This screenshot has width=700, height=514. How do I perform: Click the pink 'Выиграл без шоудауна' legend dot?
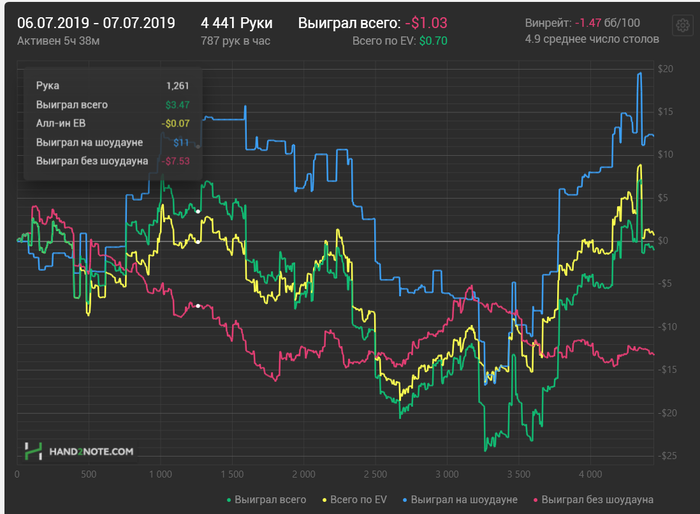coord(536,498)
